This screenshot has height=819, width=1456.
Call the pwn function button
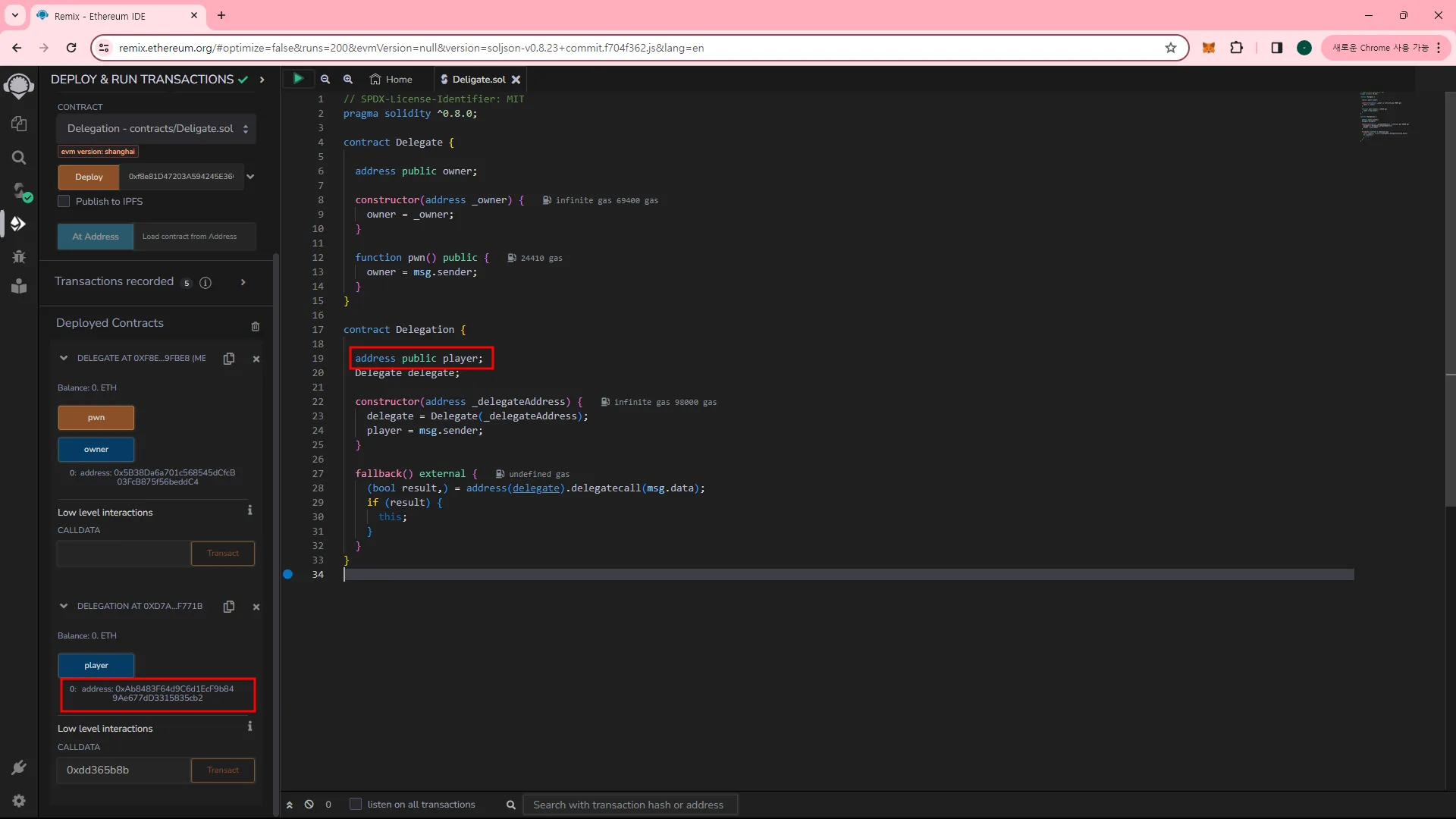pos(96,418)
